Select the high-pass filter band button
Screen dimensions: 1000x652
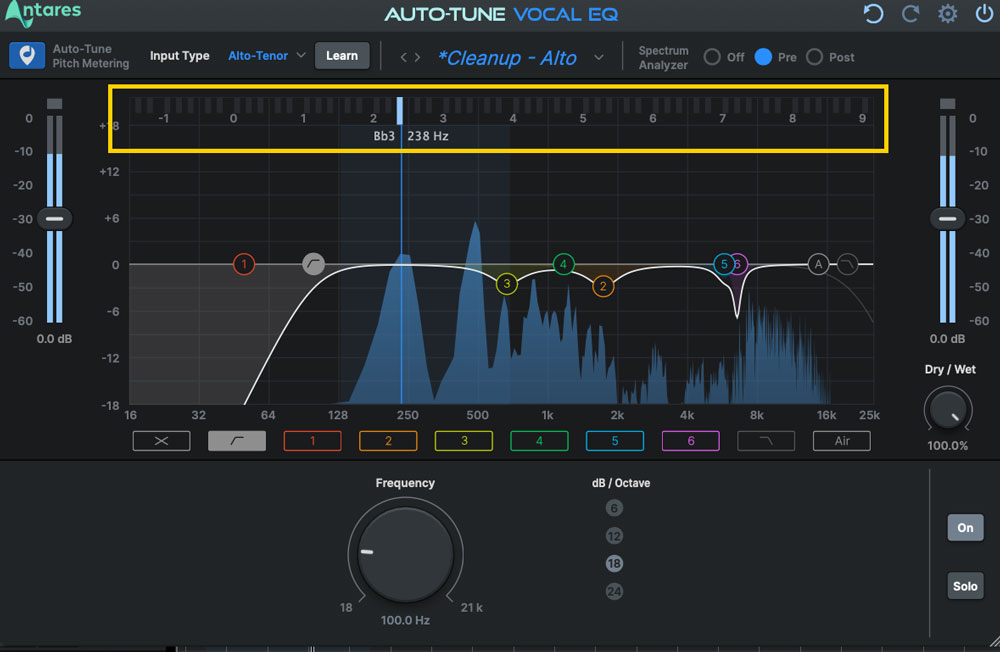click(x=237, y=441)
